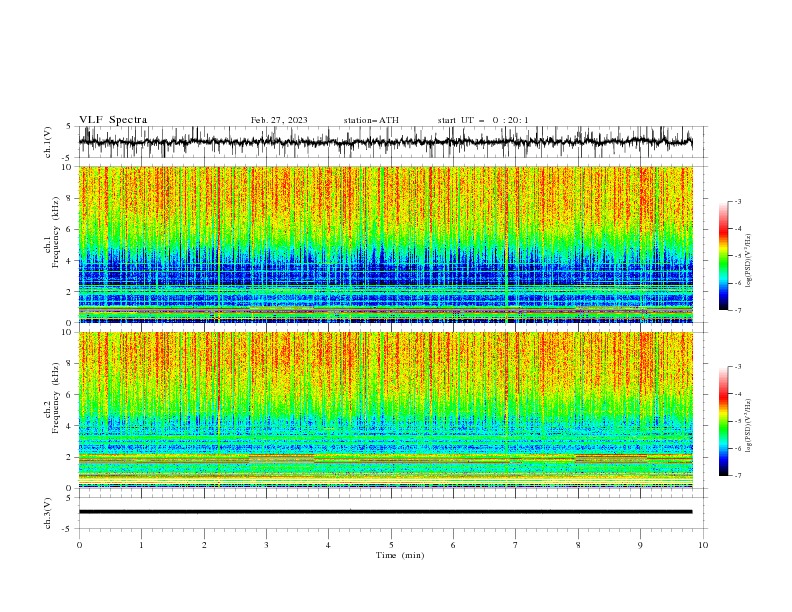The width and height of the screenshot is (792, 612).
Task: Click the "start UT = 0 :20: 1" text
Action: tap(483, 120)
